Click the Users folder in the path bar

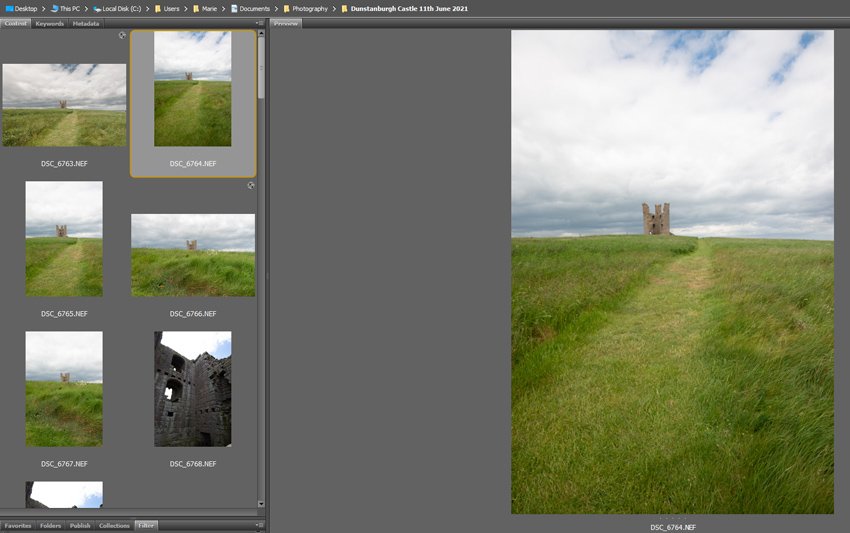[166, 8]
